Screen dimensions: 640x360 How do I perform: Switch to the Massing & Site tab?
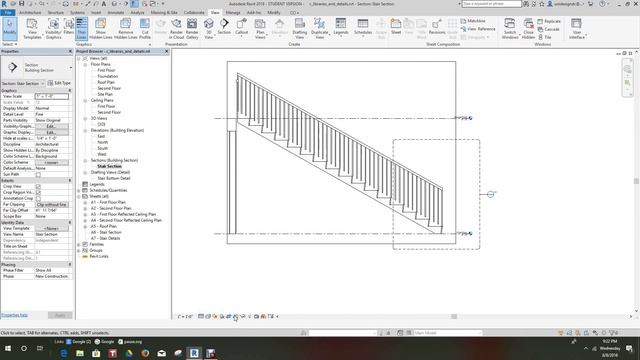click(164, 13)
